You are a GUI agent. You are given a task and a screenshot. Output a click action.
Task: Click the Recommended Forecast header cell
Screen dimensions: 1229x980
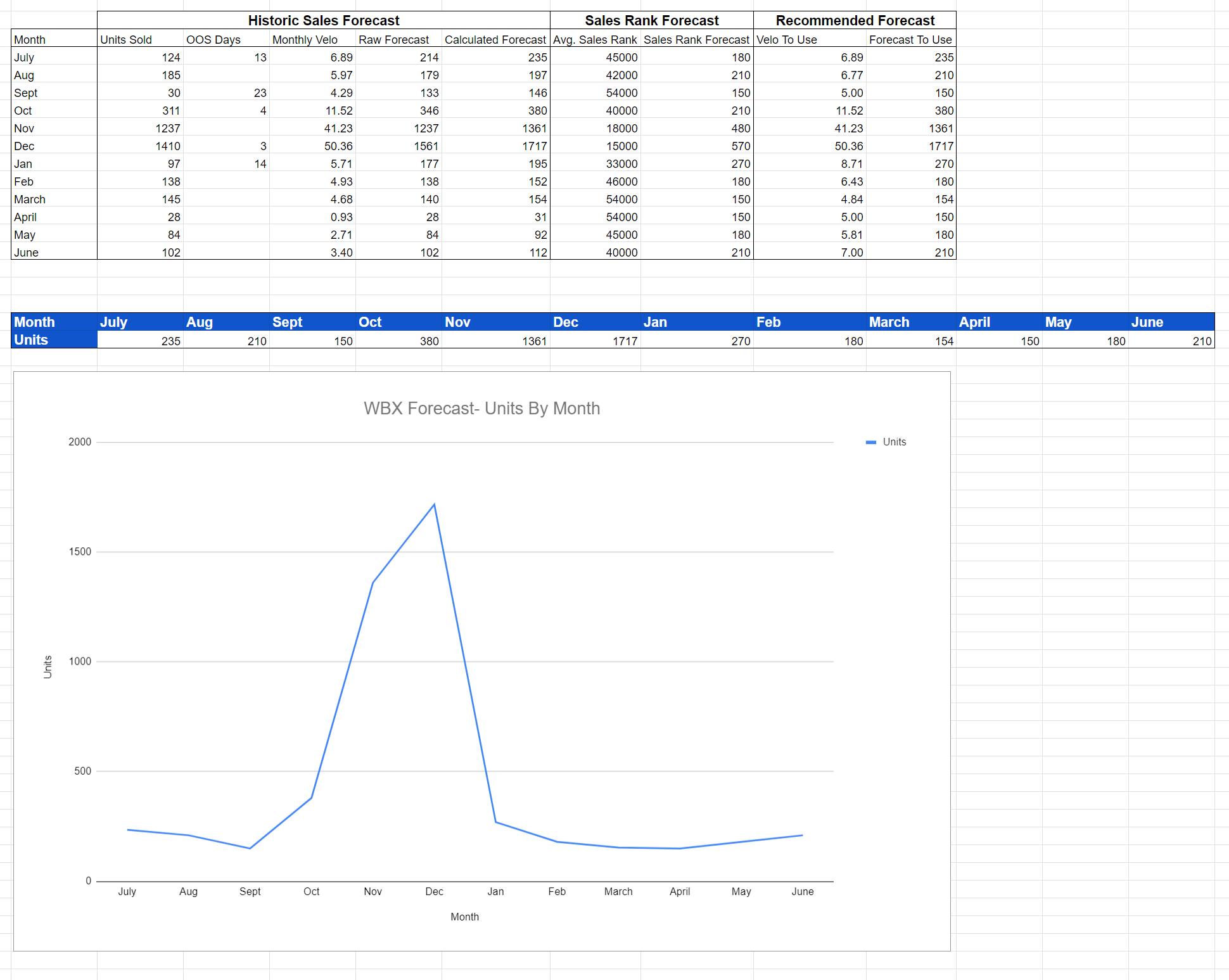coord(855,20)
